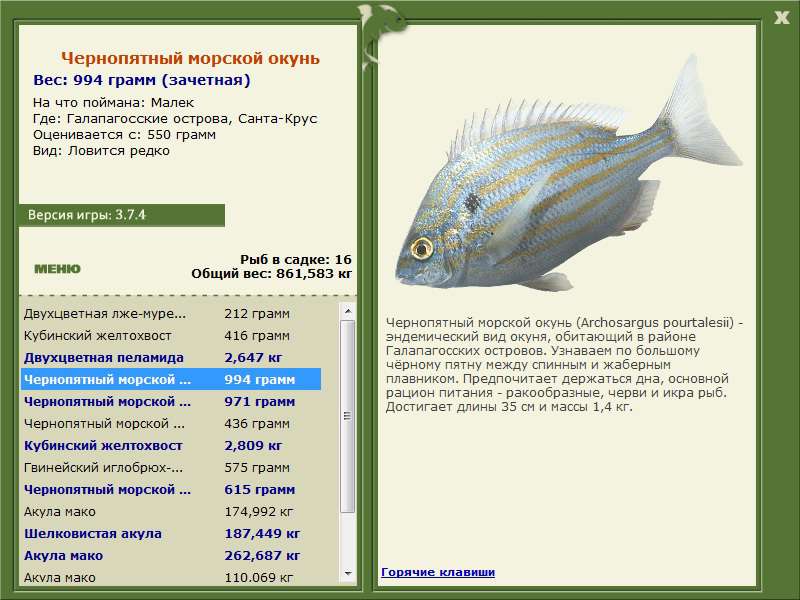Click the scrollbar down arrow in fish list
The height and width of the screenshot is (600, 800).
pyautogui.click(x=348, y=573)
